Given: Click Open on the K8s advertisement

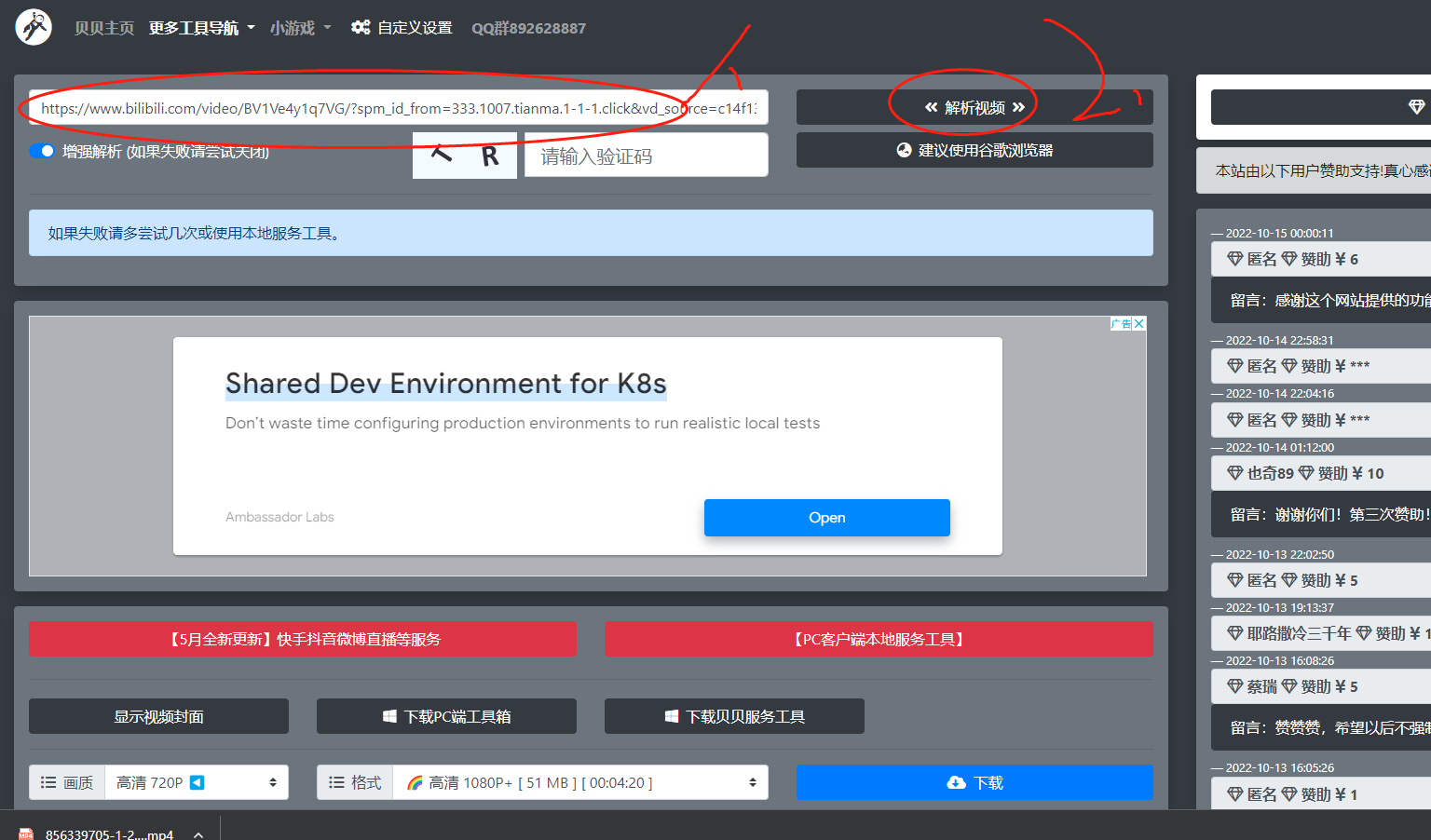Looking at the screenshot, I should (x=826, y=518).
